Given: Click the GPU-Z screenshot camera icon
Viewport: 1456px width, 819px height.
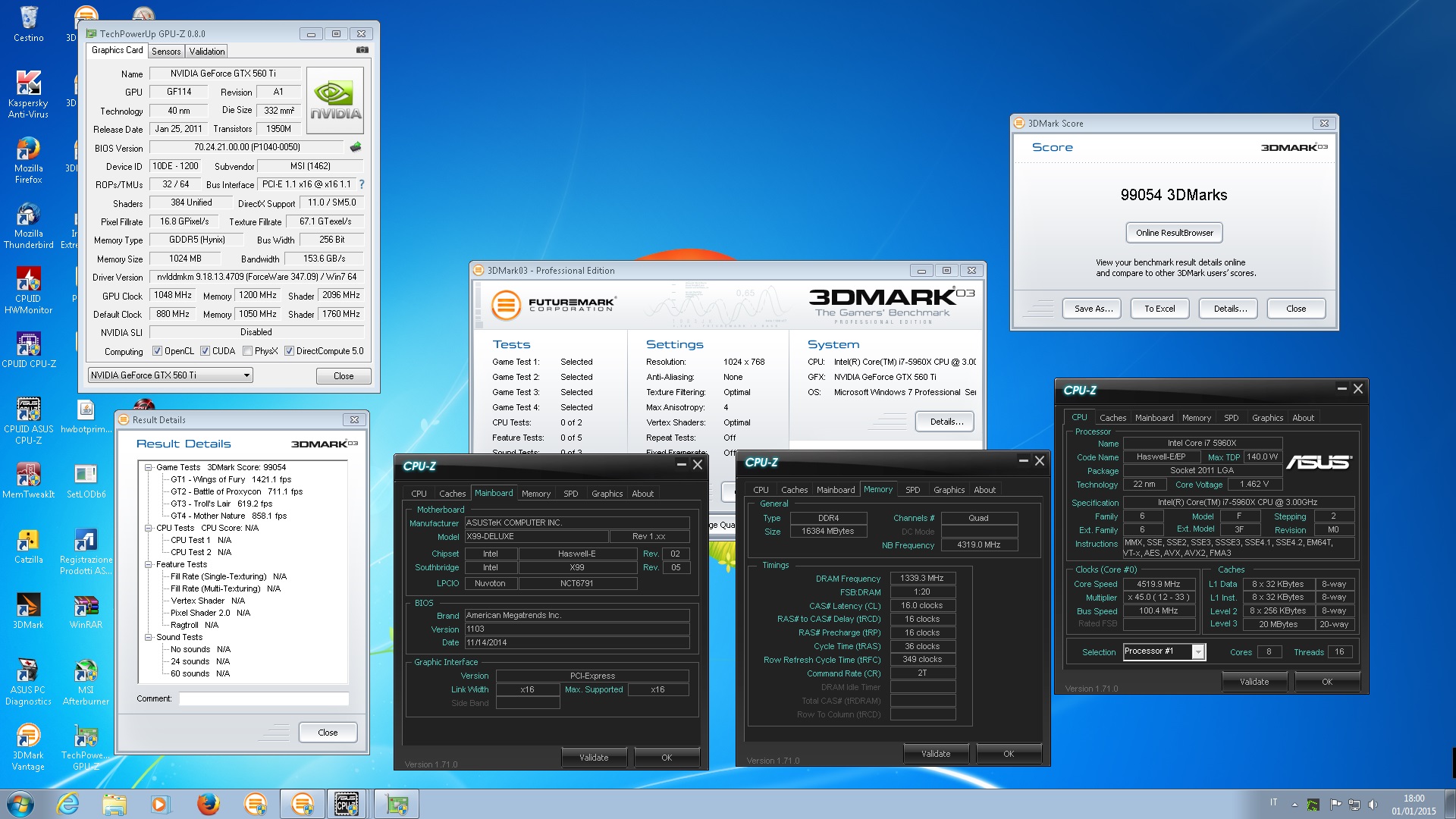Looking at the screenshot, I should coord(362,50).
